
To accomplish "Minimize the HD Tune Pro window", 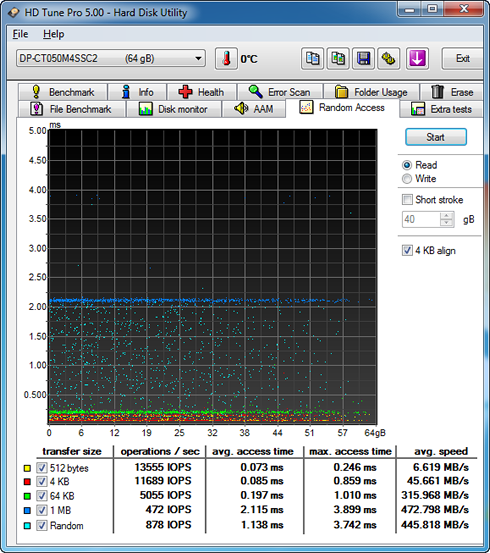I will (410, 9).
